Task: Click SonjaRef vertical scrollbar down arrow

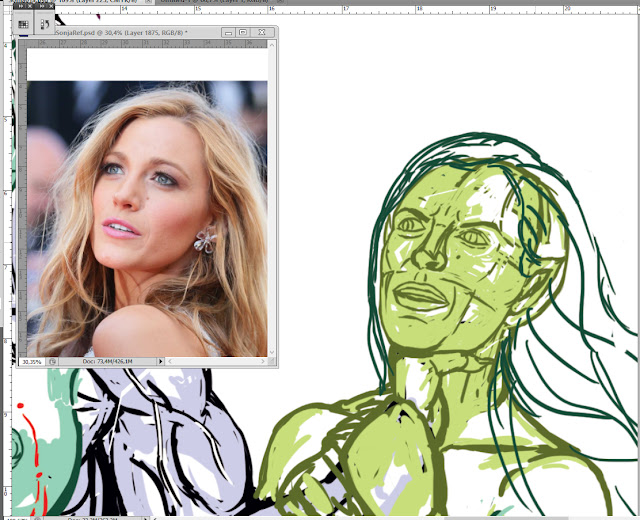Action: [272, 353]
